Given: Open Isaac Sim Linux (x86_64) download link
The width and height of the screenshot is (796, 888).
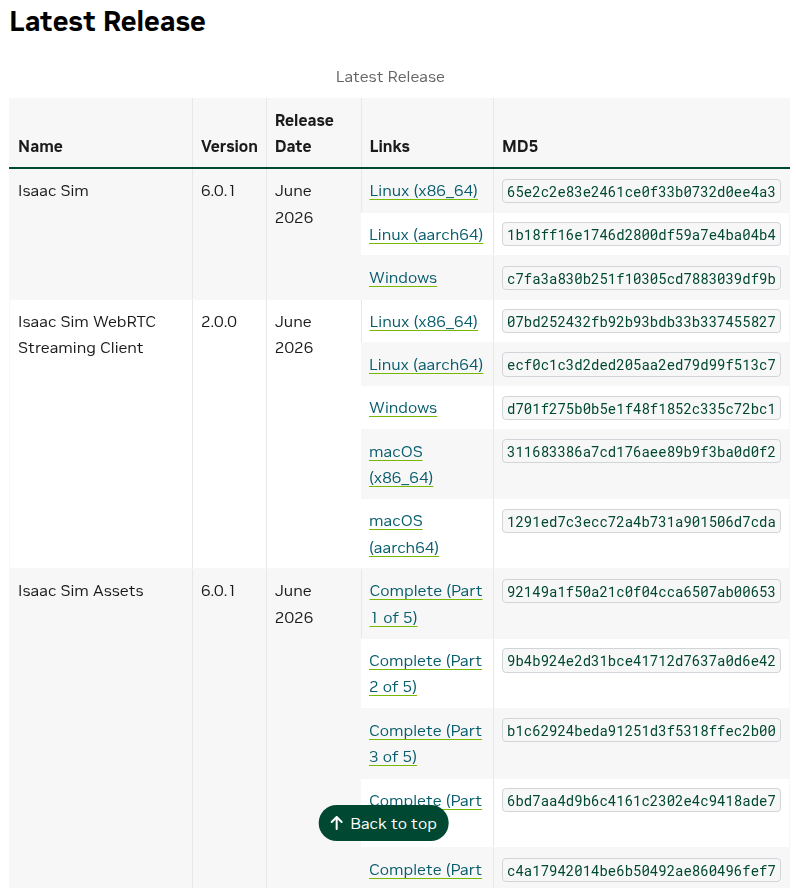Looking at the screenshot, I should 423,191.
